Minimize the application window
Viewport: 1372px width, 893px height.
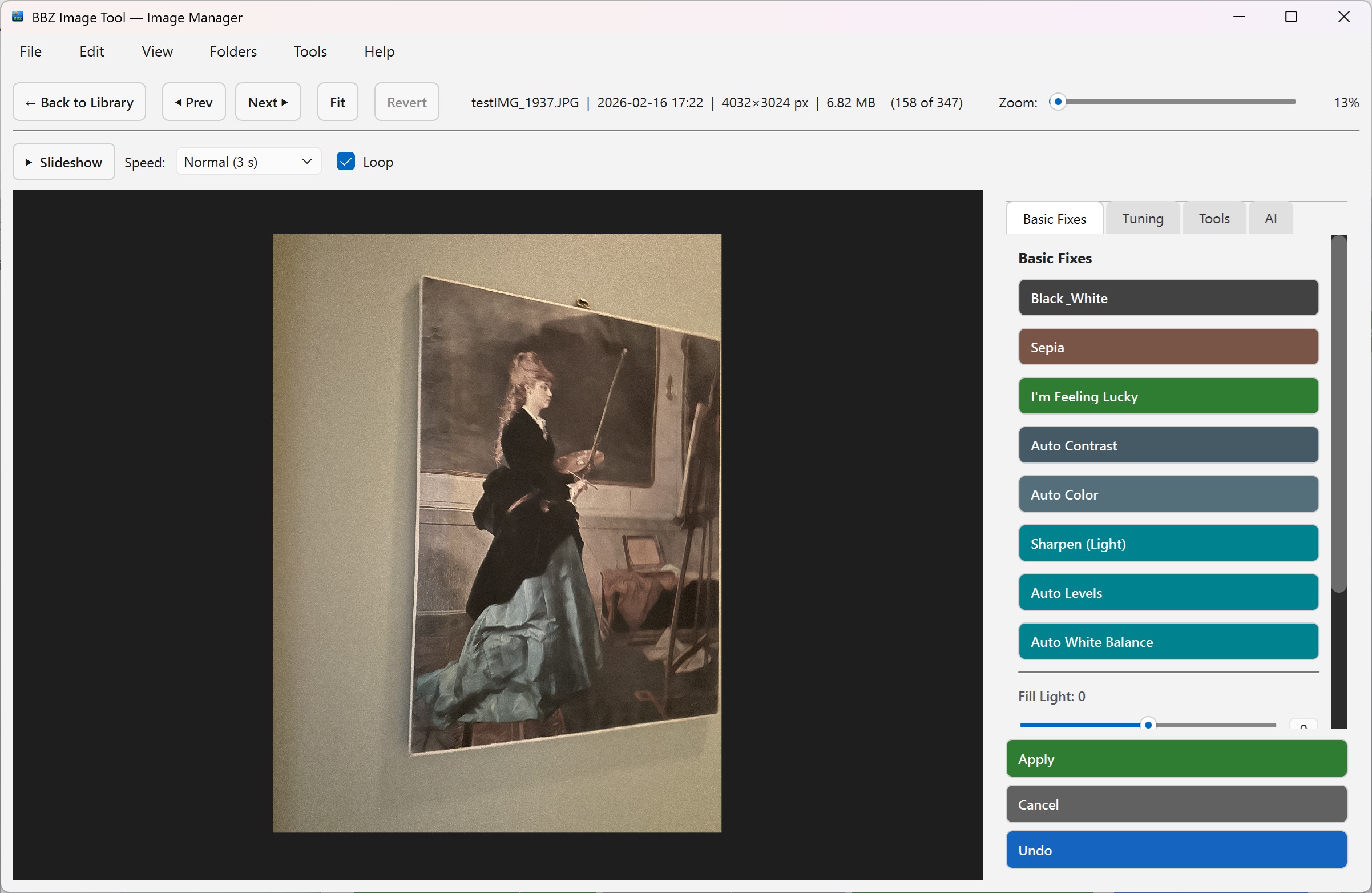point(1240,17)
